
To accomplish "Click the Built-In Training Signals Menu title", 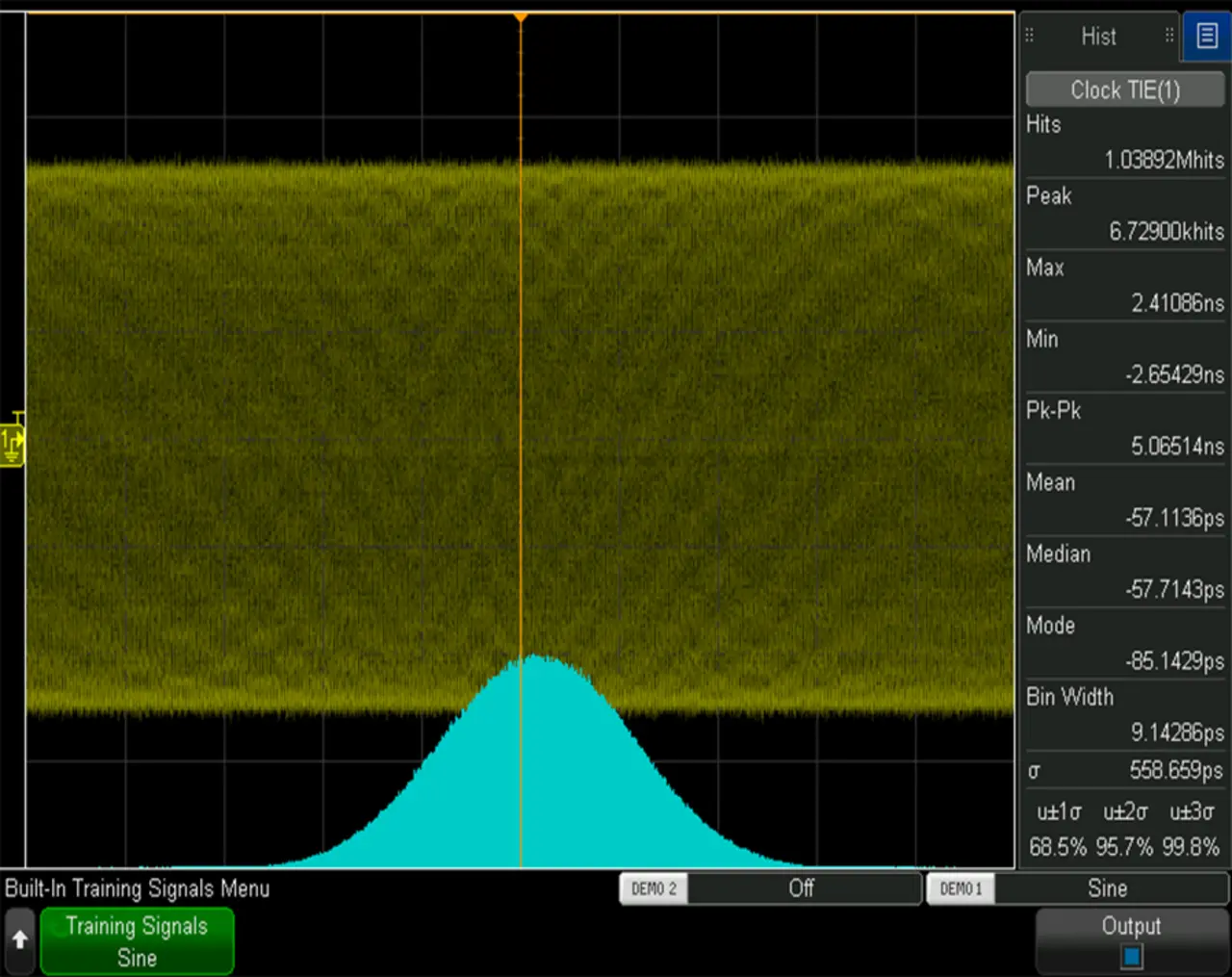I will coord(138,888).
